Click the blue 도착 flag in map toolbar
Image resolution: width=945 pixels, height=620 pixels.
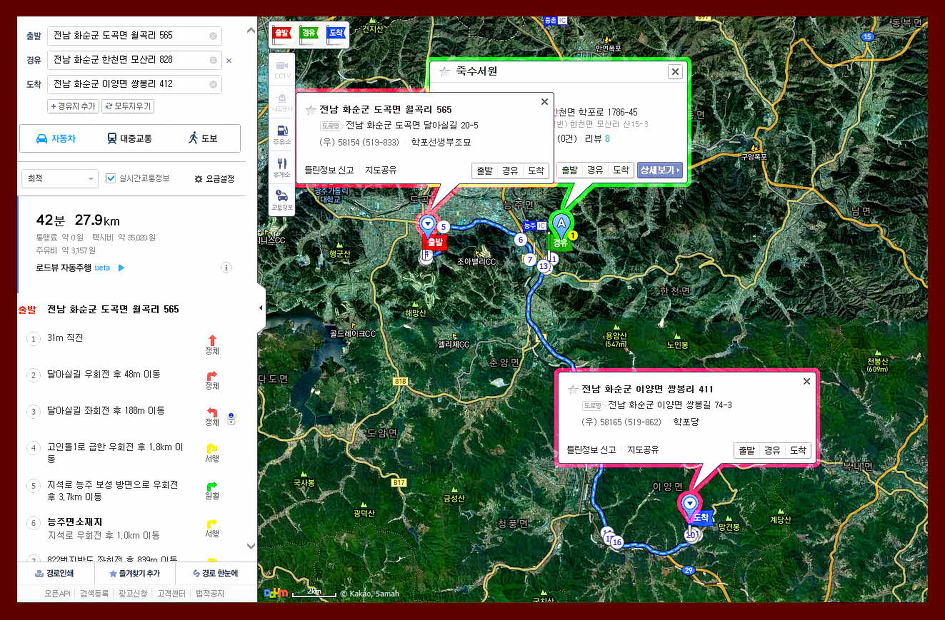tap(336, 34)
